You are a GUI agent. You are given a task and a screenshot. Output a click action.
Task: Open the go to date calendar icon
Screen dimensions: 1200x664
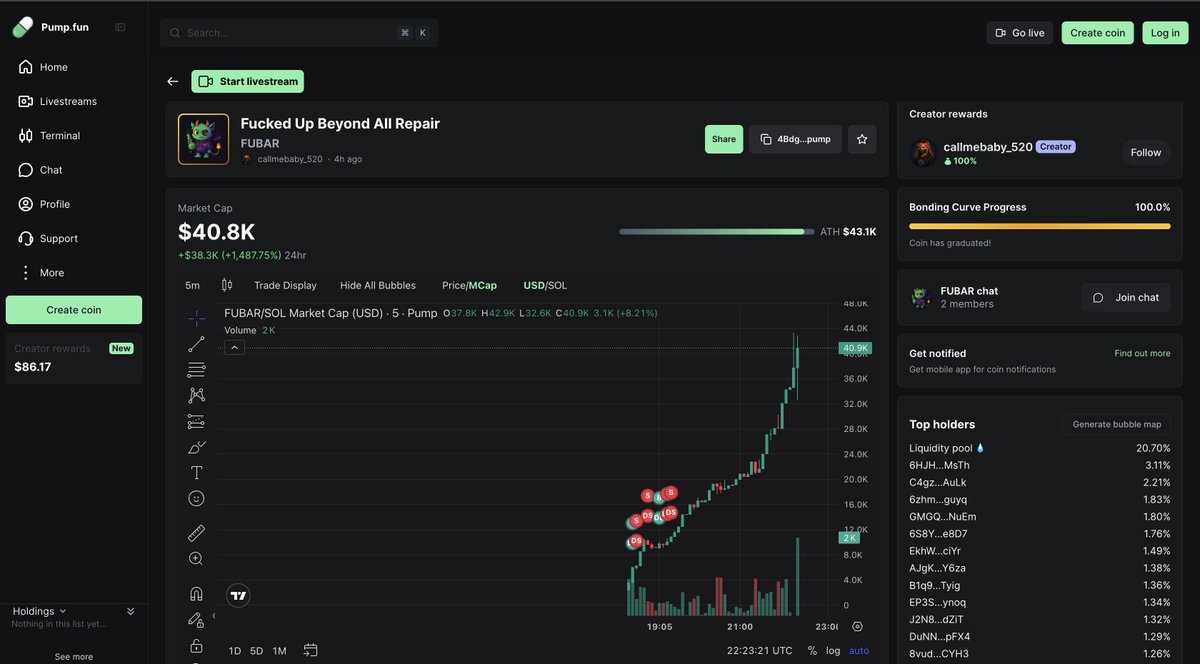pos(311,650)
